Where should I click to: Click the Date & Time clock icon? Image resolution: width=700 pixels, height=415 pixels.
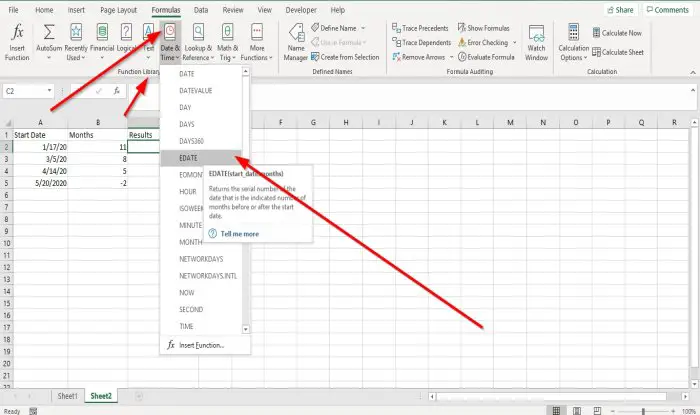pyautogui.click(x=170, y=32)
